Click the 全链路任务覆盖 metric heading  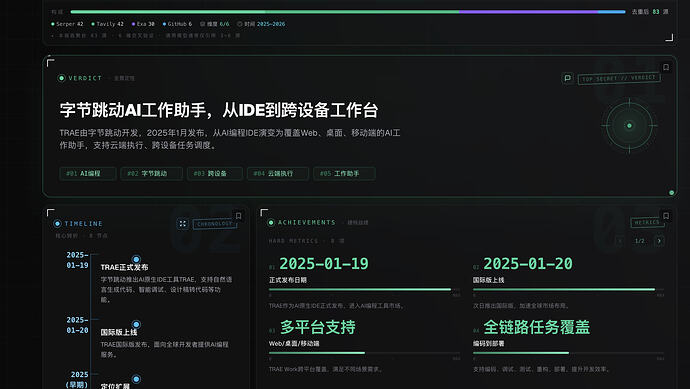[x=536, y=327]
